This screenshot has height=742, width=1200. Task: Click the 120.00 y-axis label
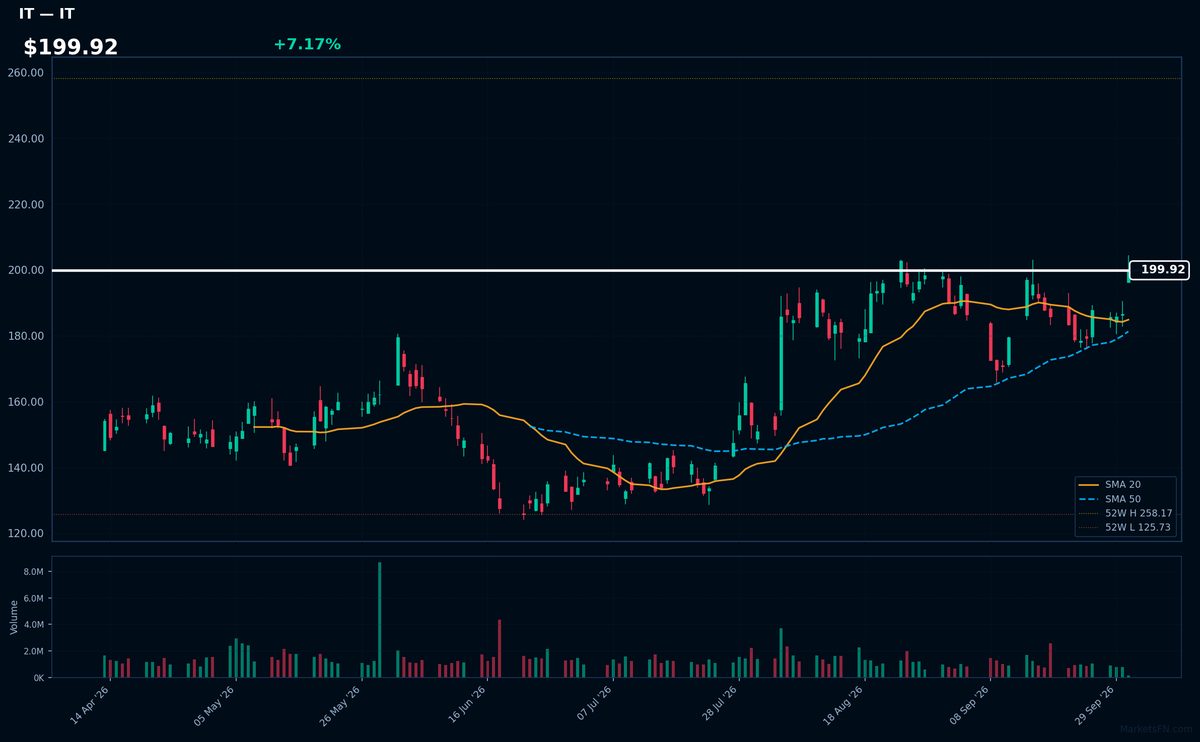click(26, 534)
